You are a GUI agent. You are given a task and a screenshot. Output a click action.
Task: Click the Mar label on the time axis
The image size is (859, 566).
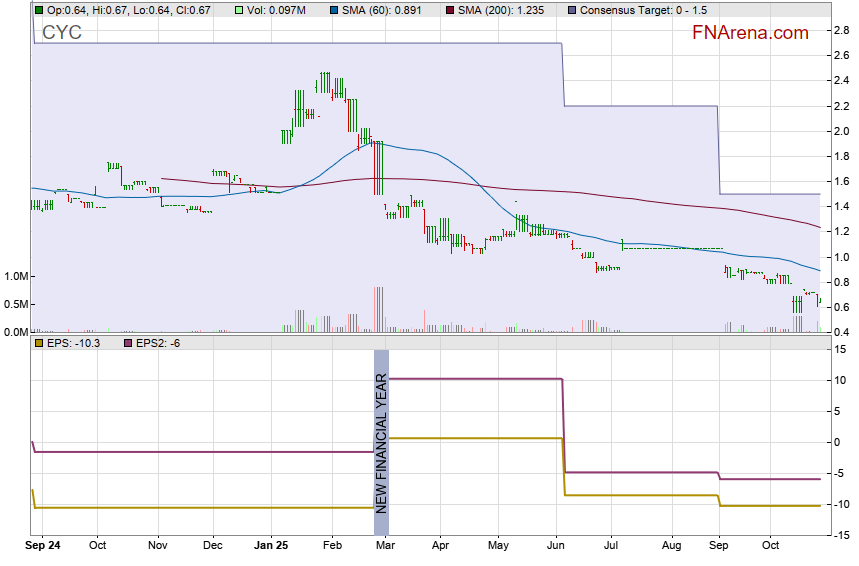pos(386,546)
